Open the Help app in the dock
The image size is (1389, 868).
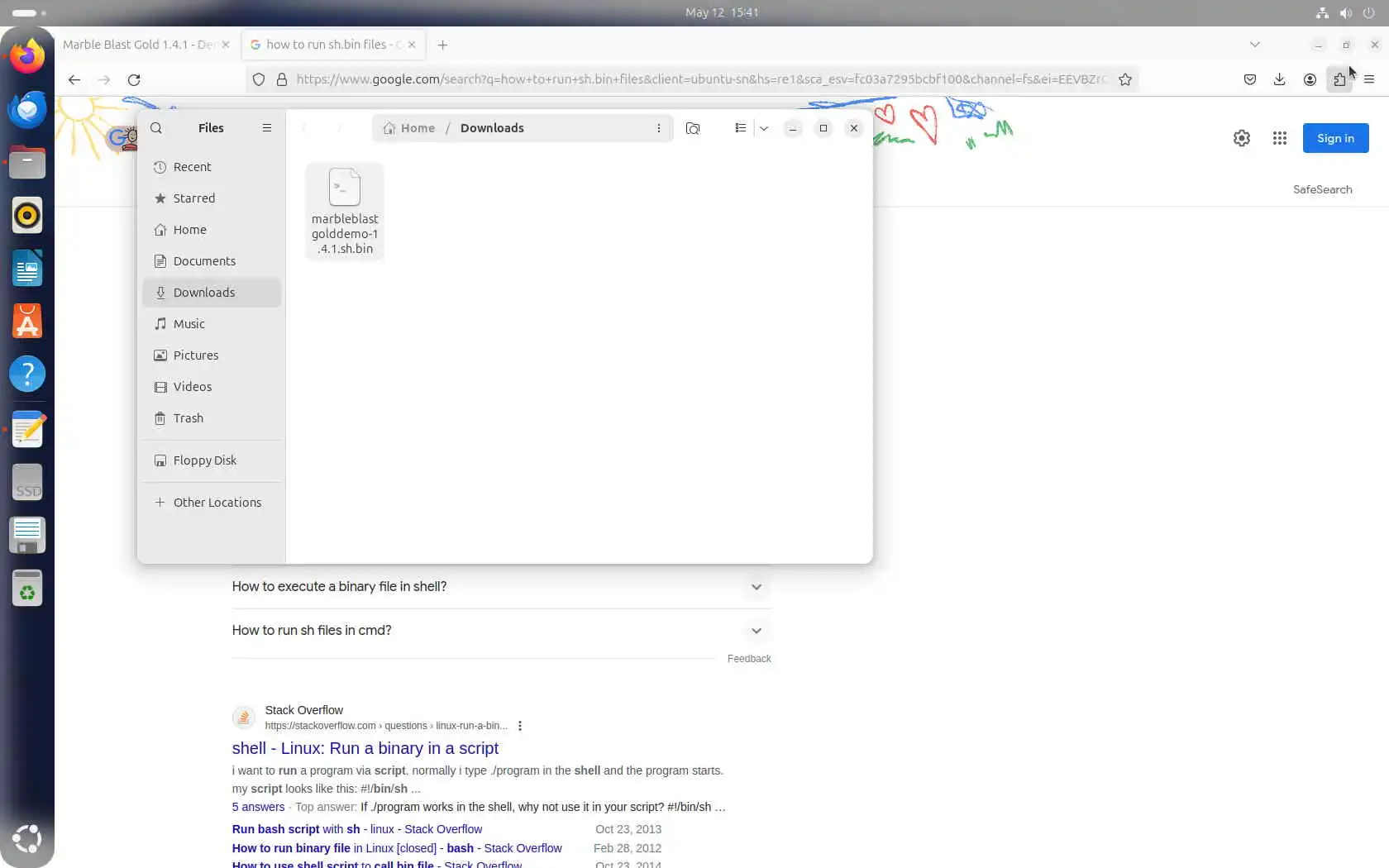pyautogui.click(x=27, y=374)
